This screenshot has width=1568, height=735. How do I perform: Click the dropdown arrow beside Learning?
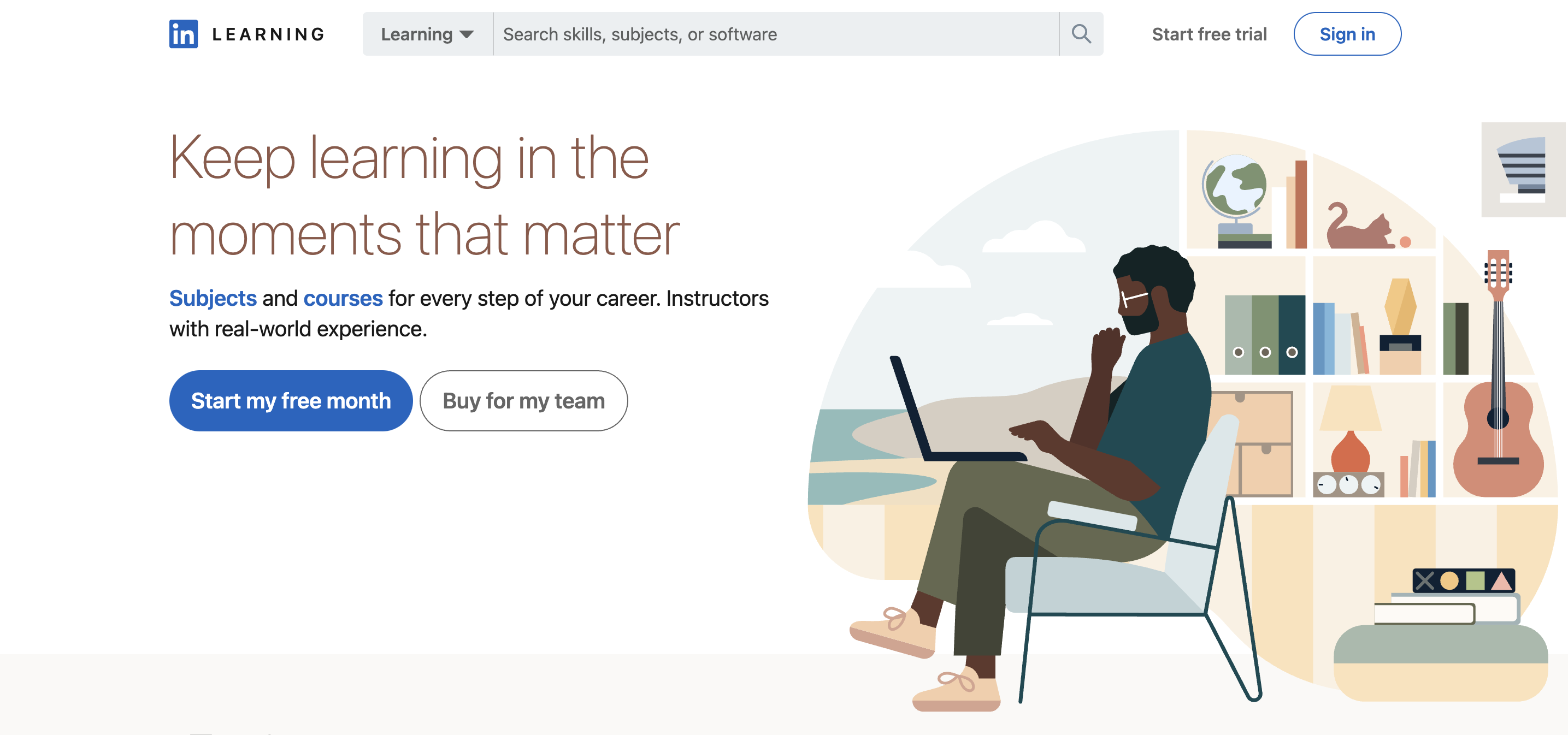pos(467,35)
